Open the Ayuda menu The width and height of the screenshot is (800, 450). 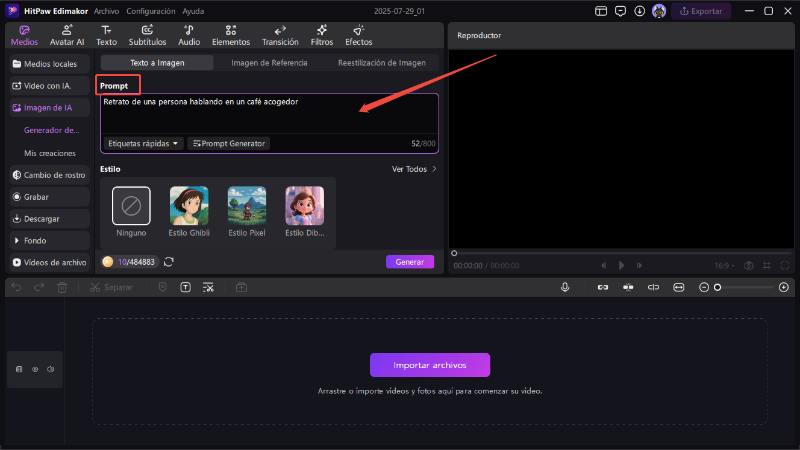[x=193, y=11]
